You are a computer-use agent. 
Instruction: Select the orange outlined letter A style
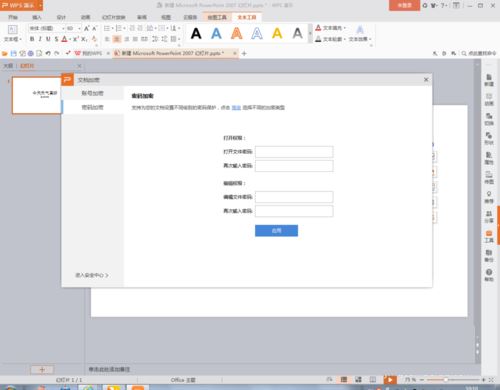pos(237,33)
